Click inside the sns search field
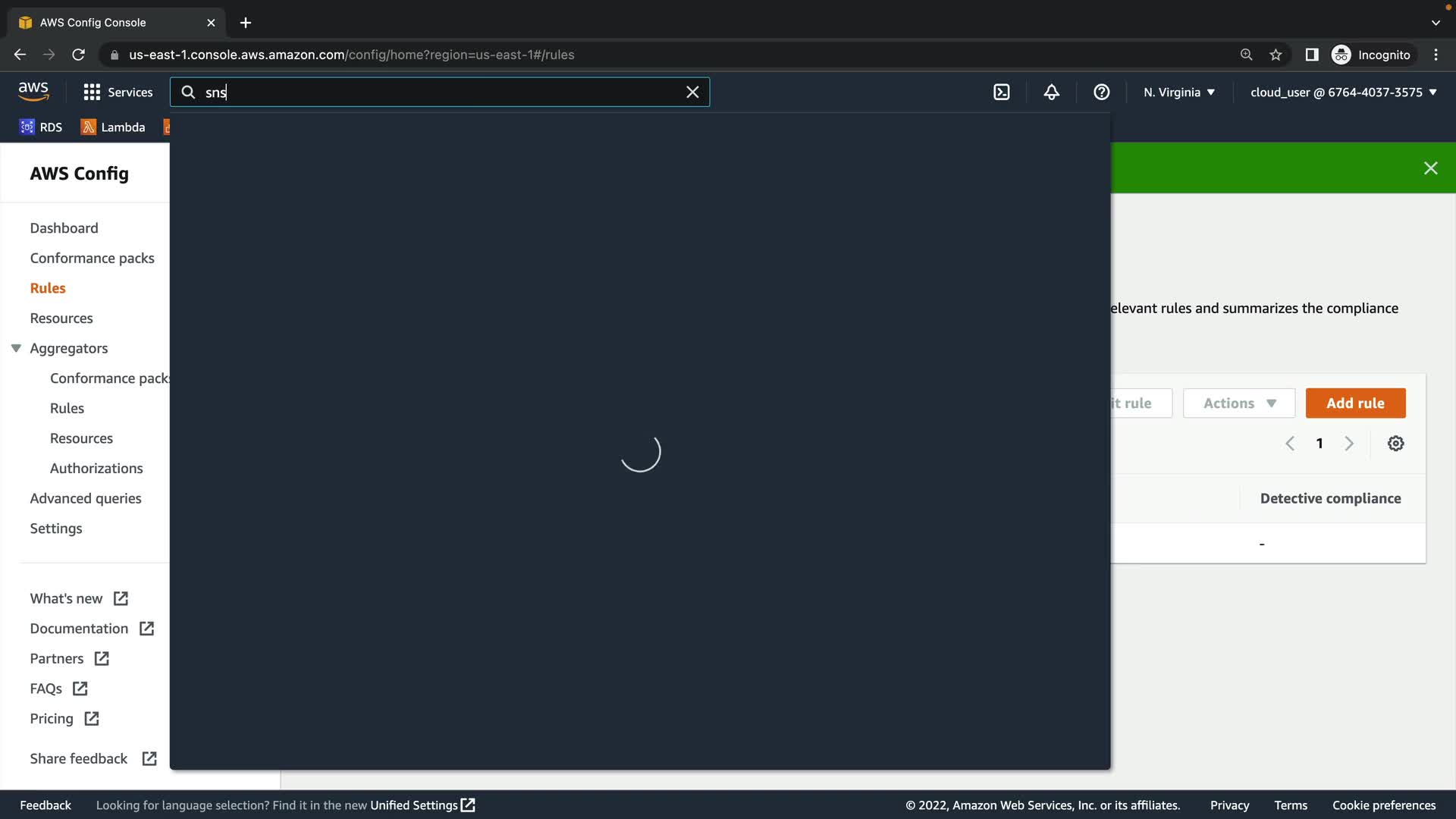 point(440,92)
